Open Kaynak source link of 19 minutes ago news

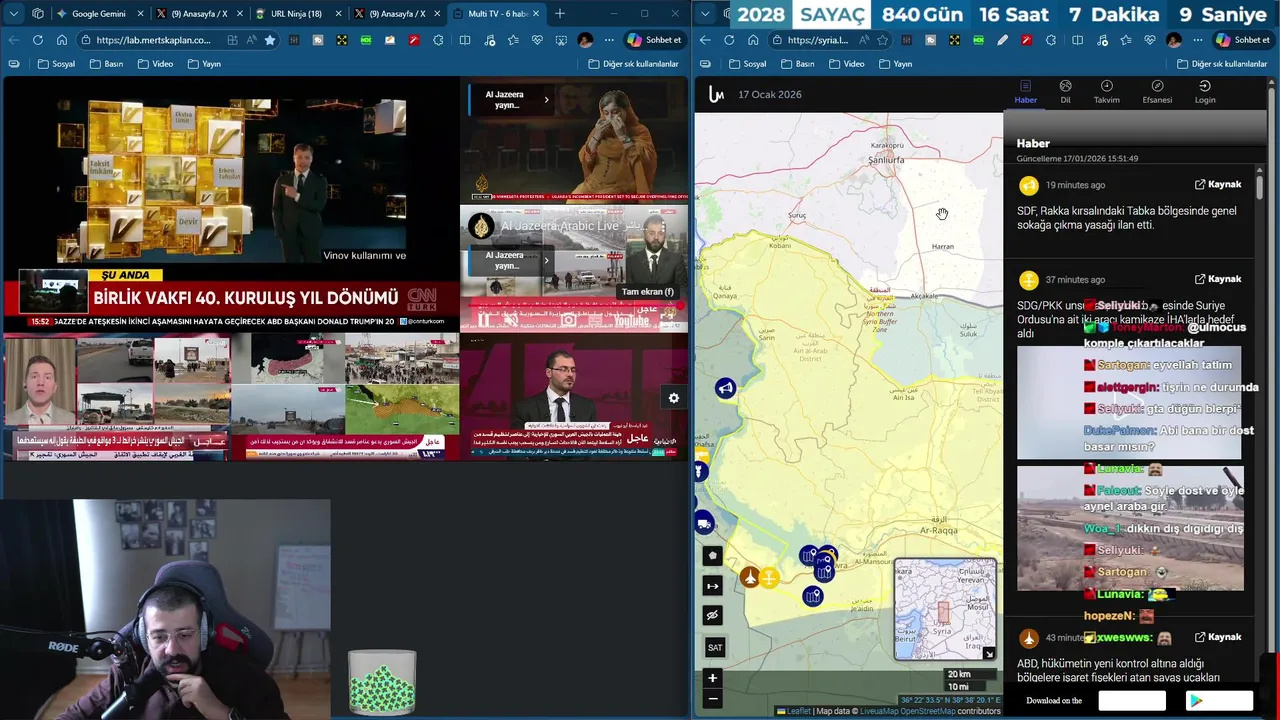click(x=1218, y=185)
